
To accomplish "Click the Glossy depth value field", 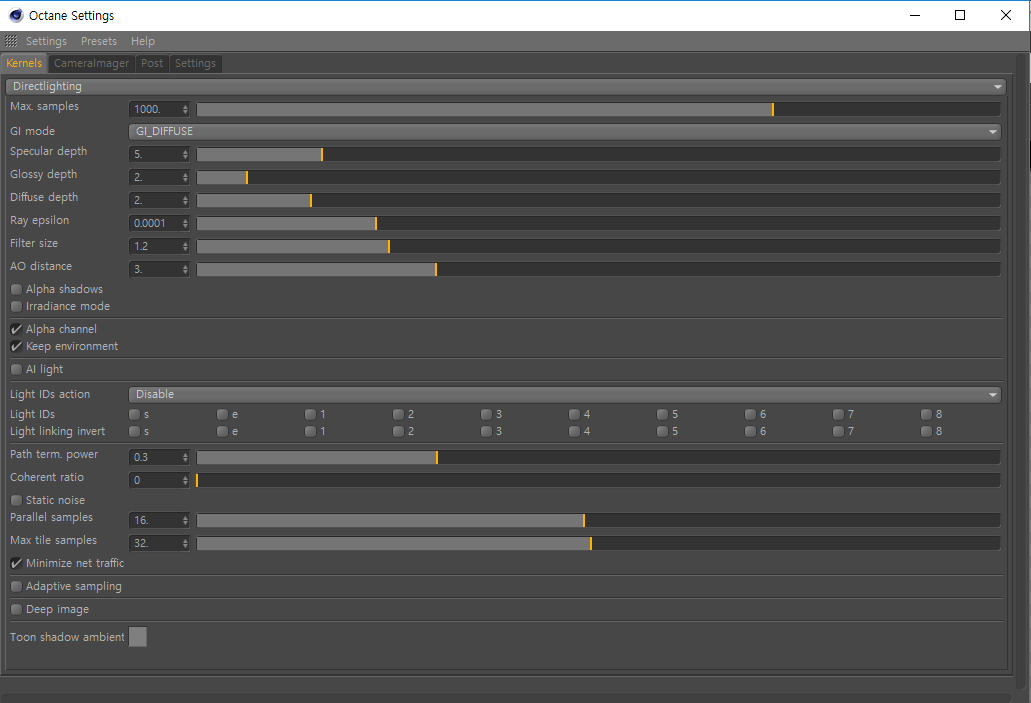I will [x=155, y=178].
